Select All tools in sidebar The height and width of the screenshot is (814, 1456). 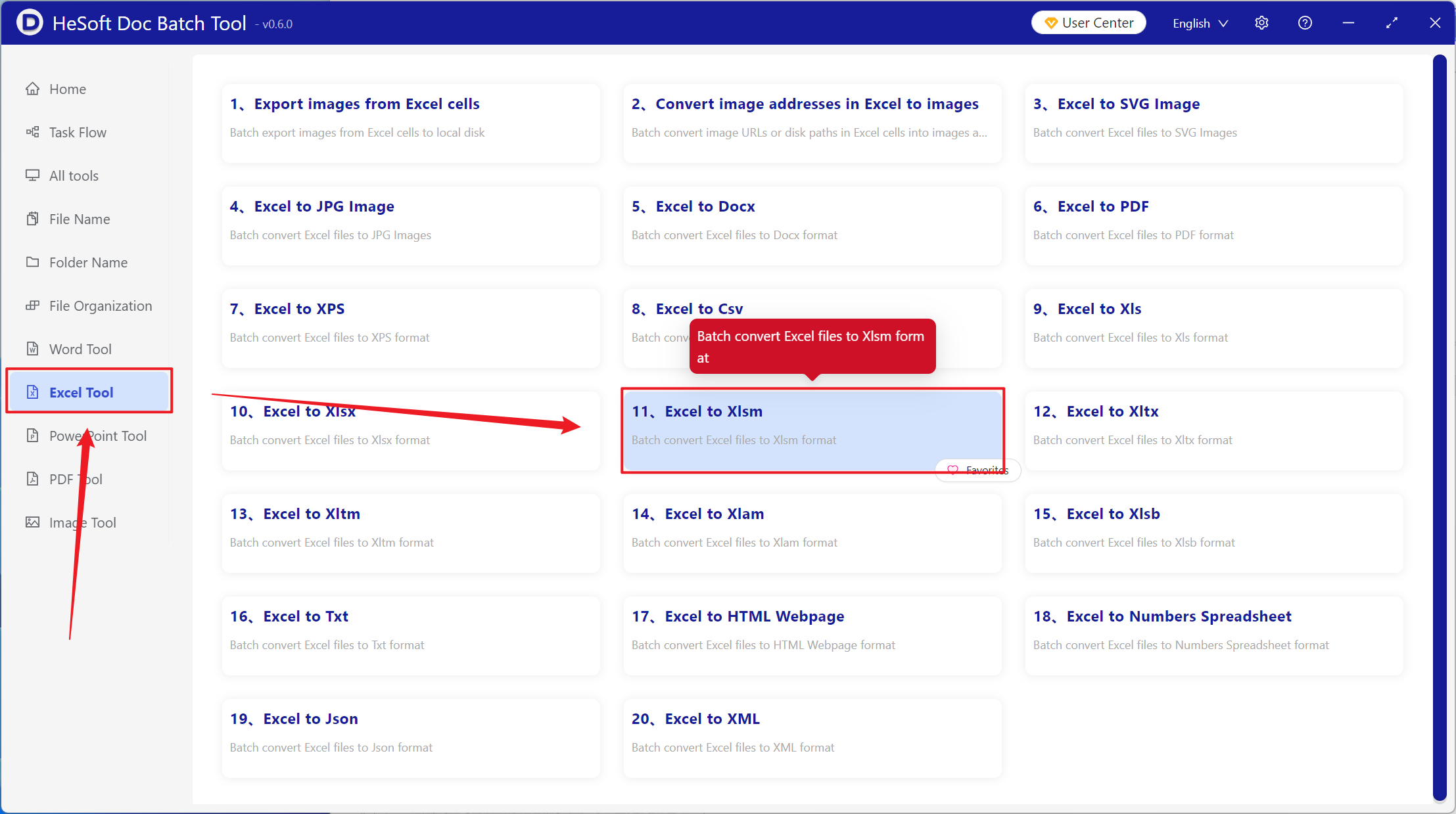coord(89,175)
